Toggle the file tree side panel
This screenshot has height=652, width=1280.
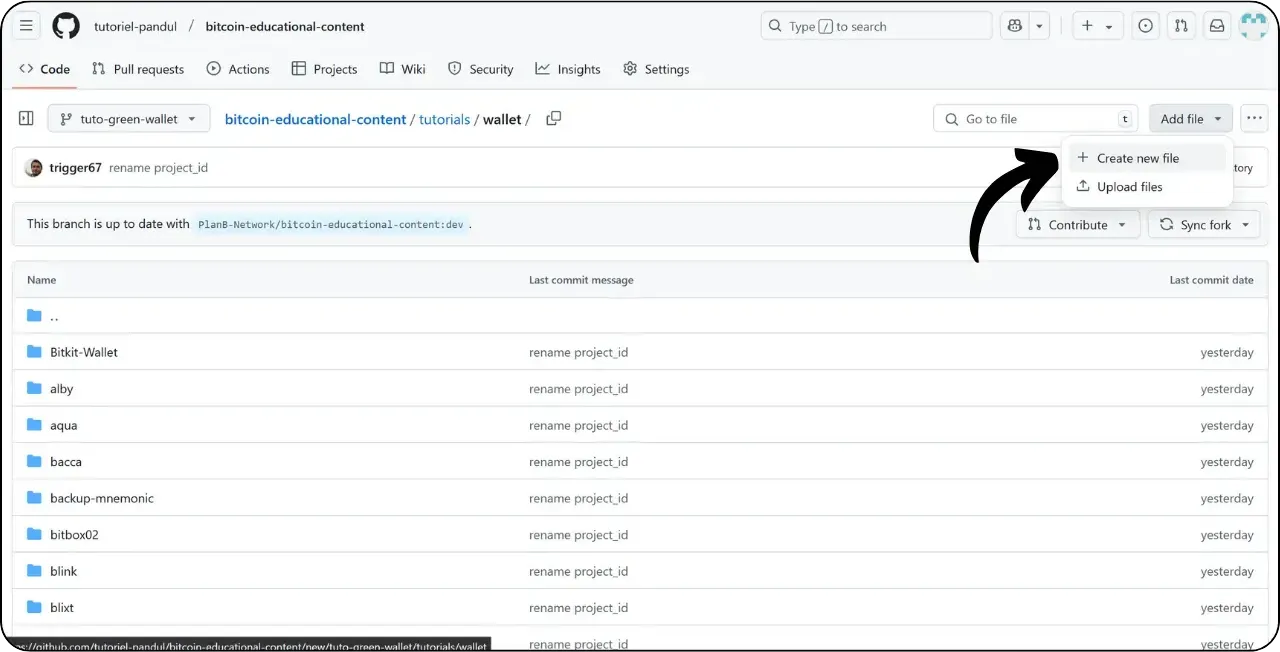click(26, 118)
